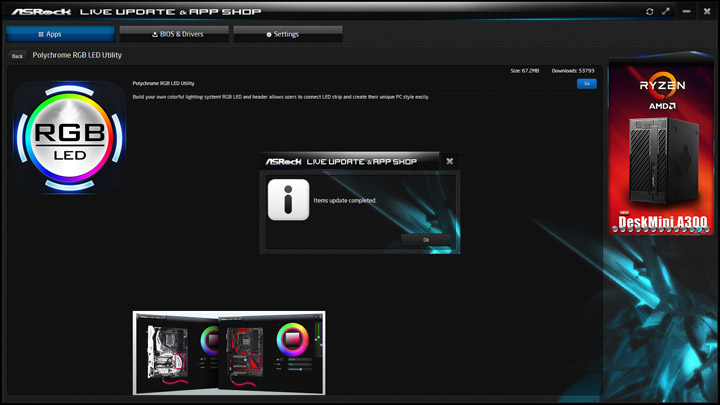Click the expand window arrows icon

[x=666, y=11]
